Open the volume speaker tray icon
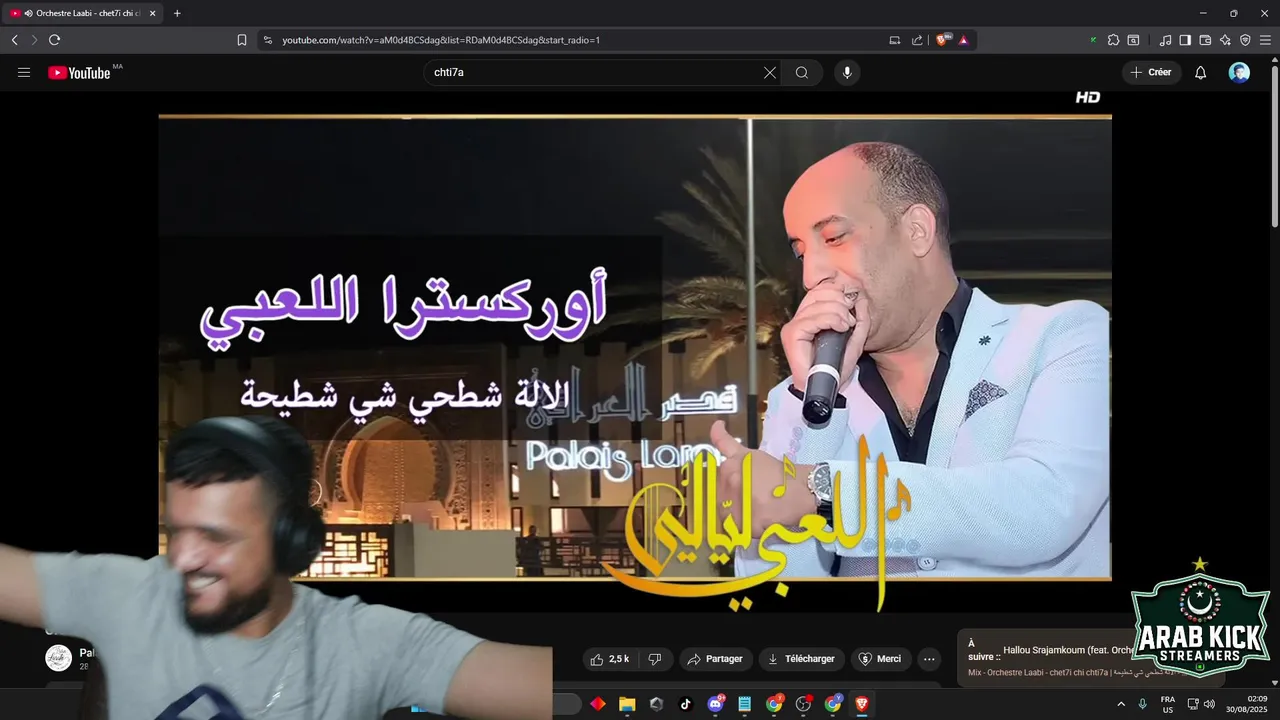This screenshot has width=1280, height=720. pos(1209,704)
